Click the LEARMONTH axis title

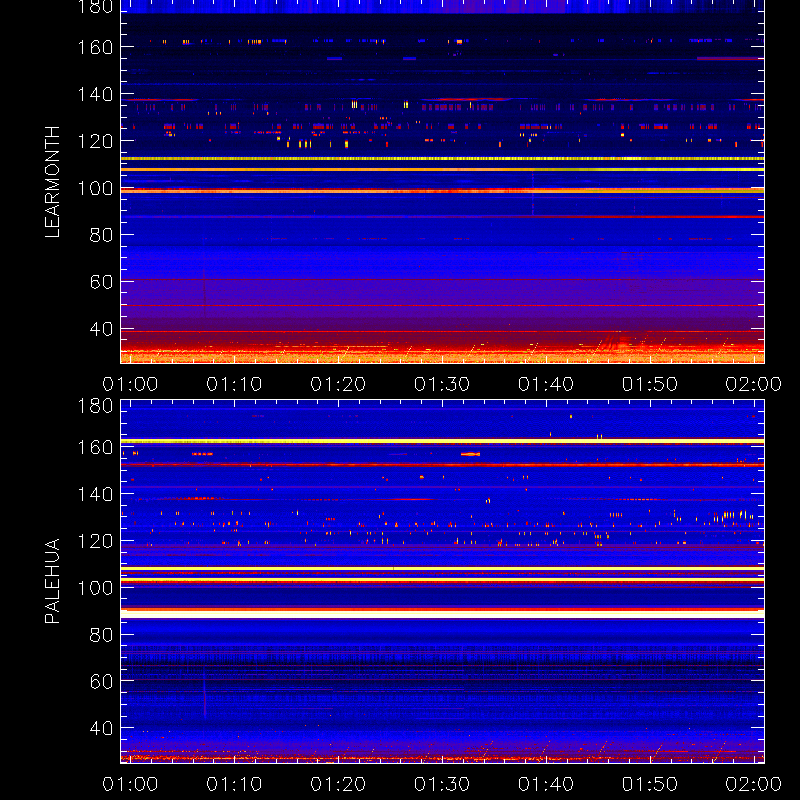(x=52, y=182)
